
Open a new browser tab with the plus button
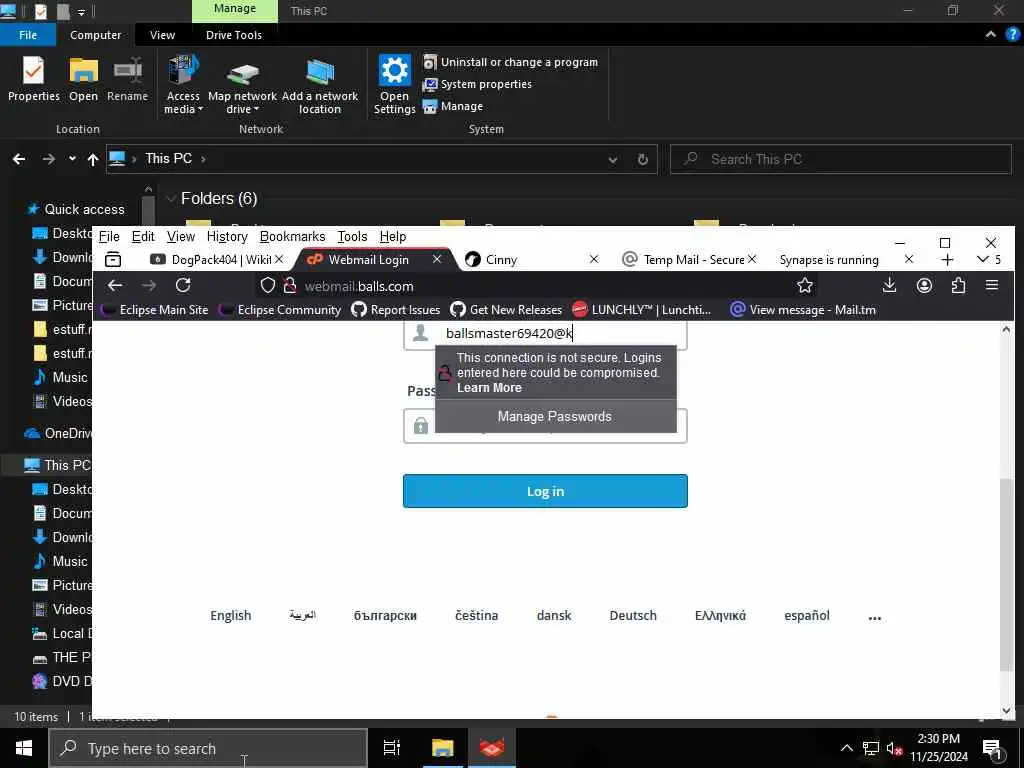click(x=947, y=260)
